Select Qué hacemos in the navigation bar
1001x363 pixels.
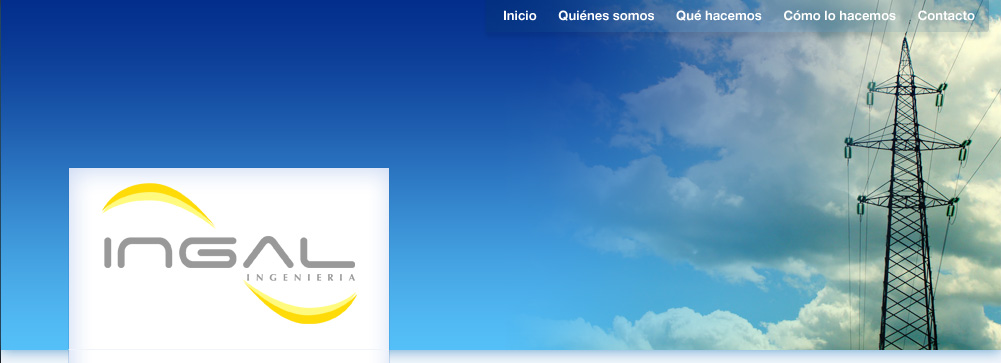coord(718,16)
